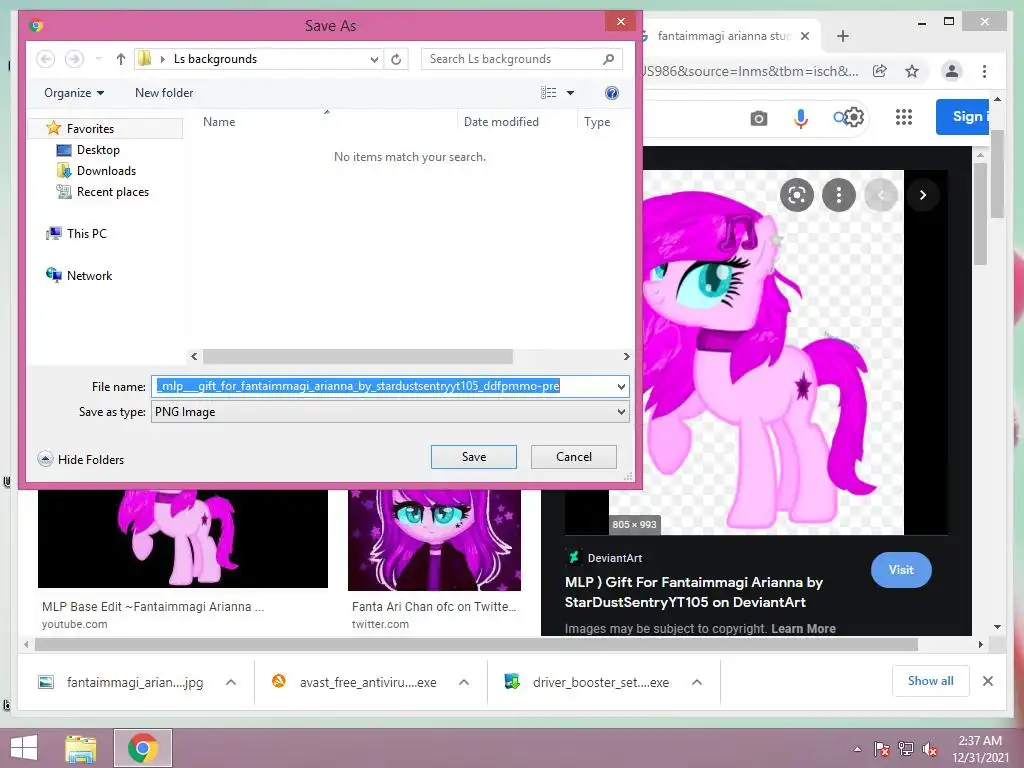
Task: Go up one folder level with the up arrow
Action: coord(121,59)
